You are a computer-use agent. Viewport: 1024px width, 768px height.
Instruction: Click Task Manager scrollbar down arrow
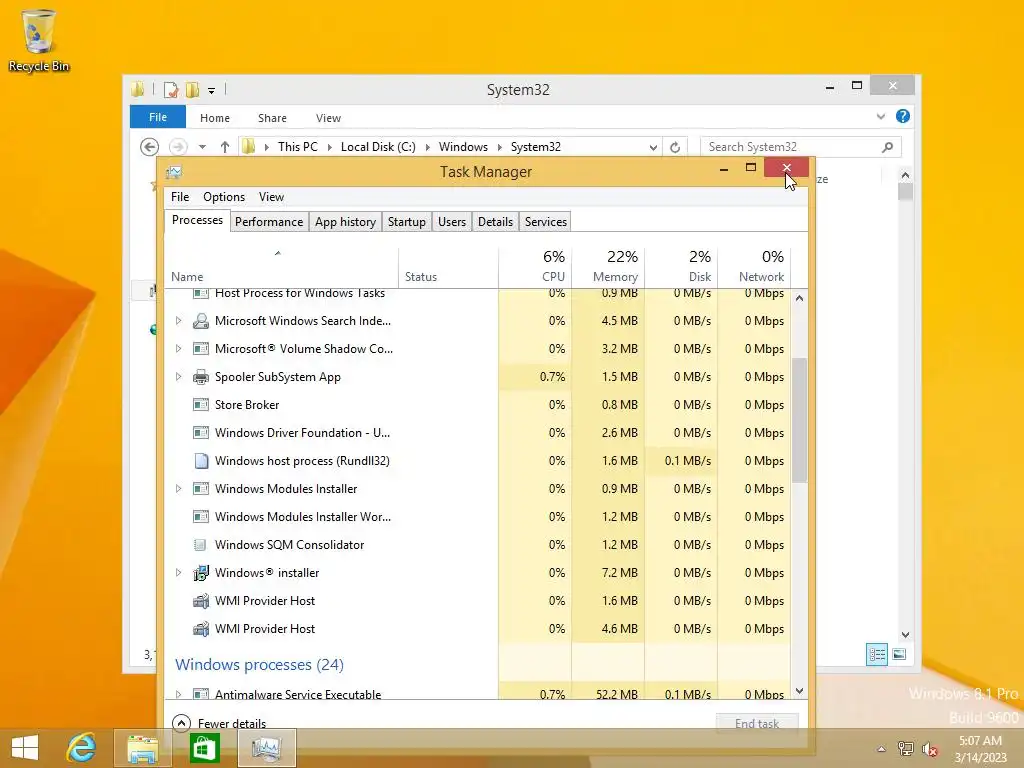(x=799, y=691)
